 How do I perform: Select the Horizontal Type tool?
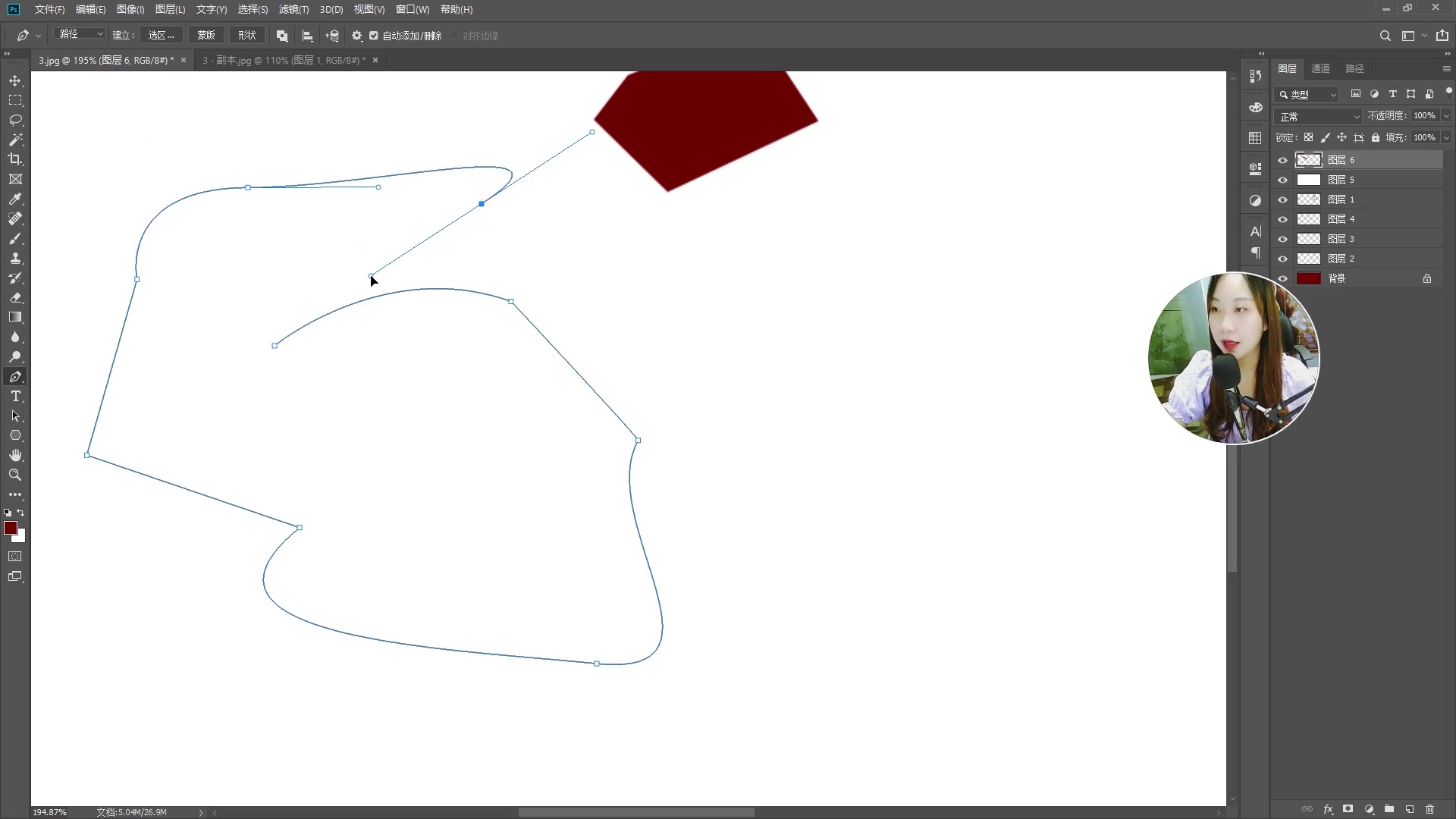(x=15, y=397)
